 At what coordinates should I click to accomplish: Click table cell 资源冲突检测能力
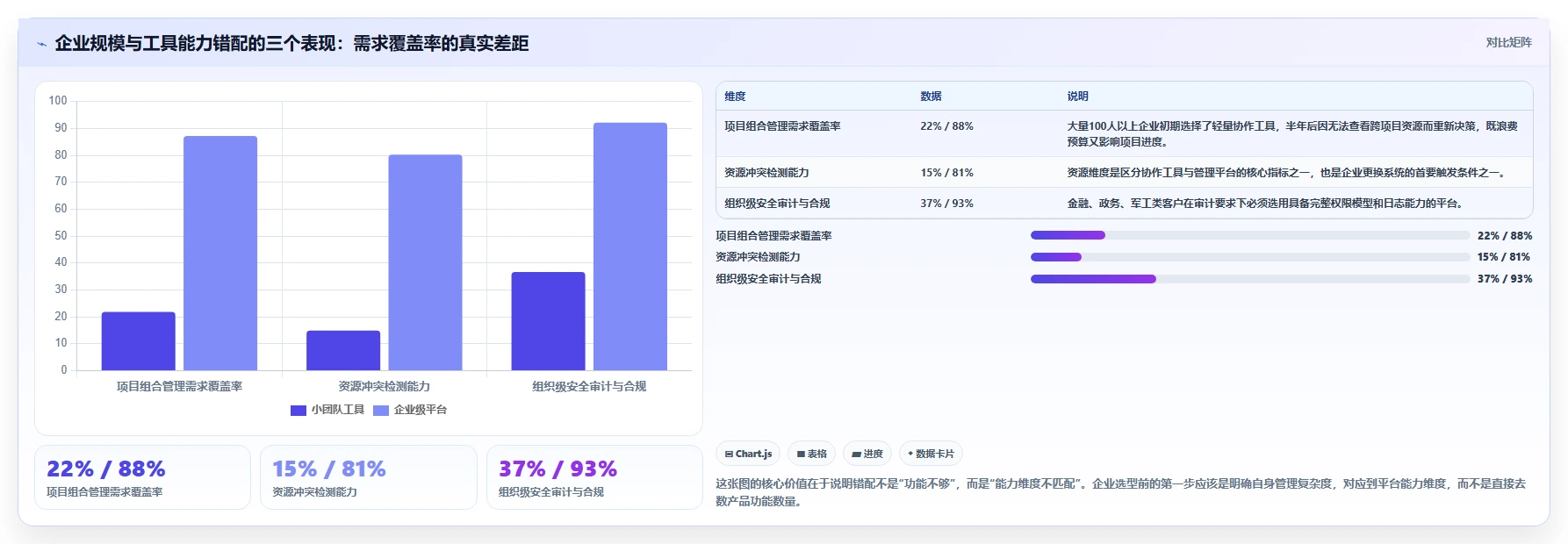coord(766,173)
